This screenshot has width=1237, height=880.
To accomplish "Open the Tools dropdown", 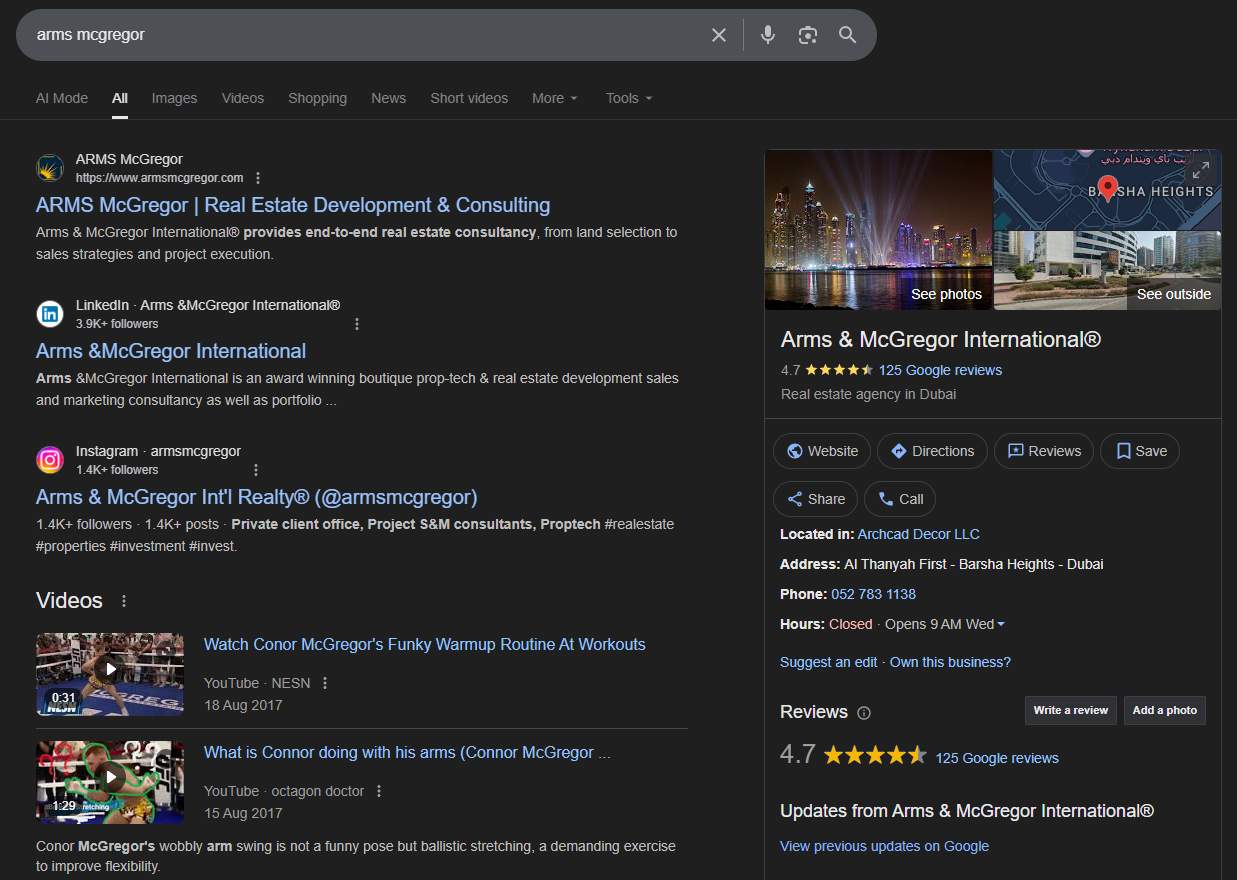I will [x=628, y=98].
